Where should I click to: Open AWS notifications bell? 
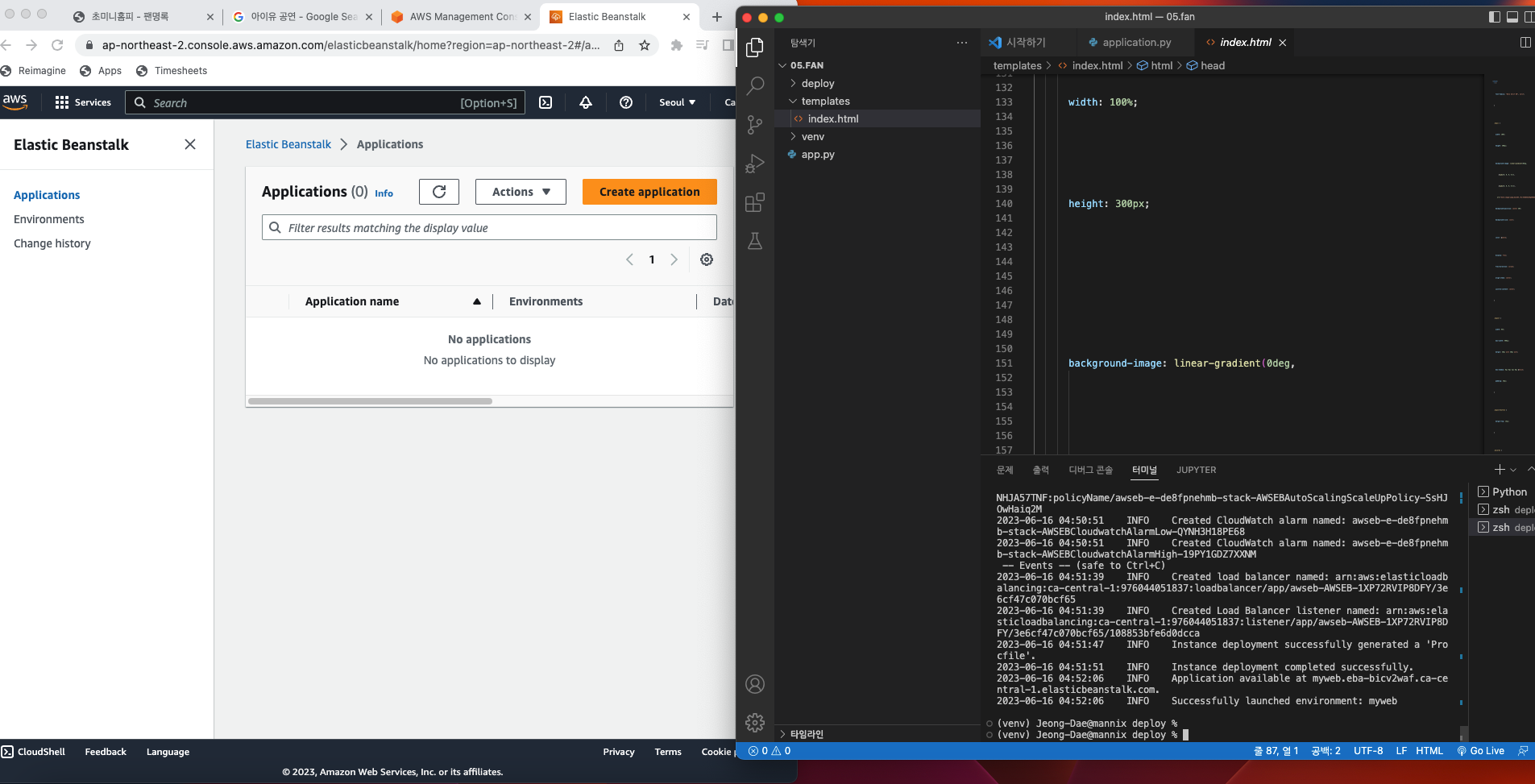(586, 102)
